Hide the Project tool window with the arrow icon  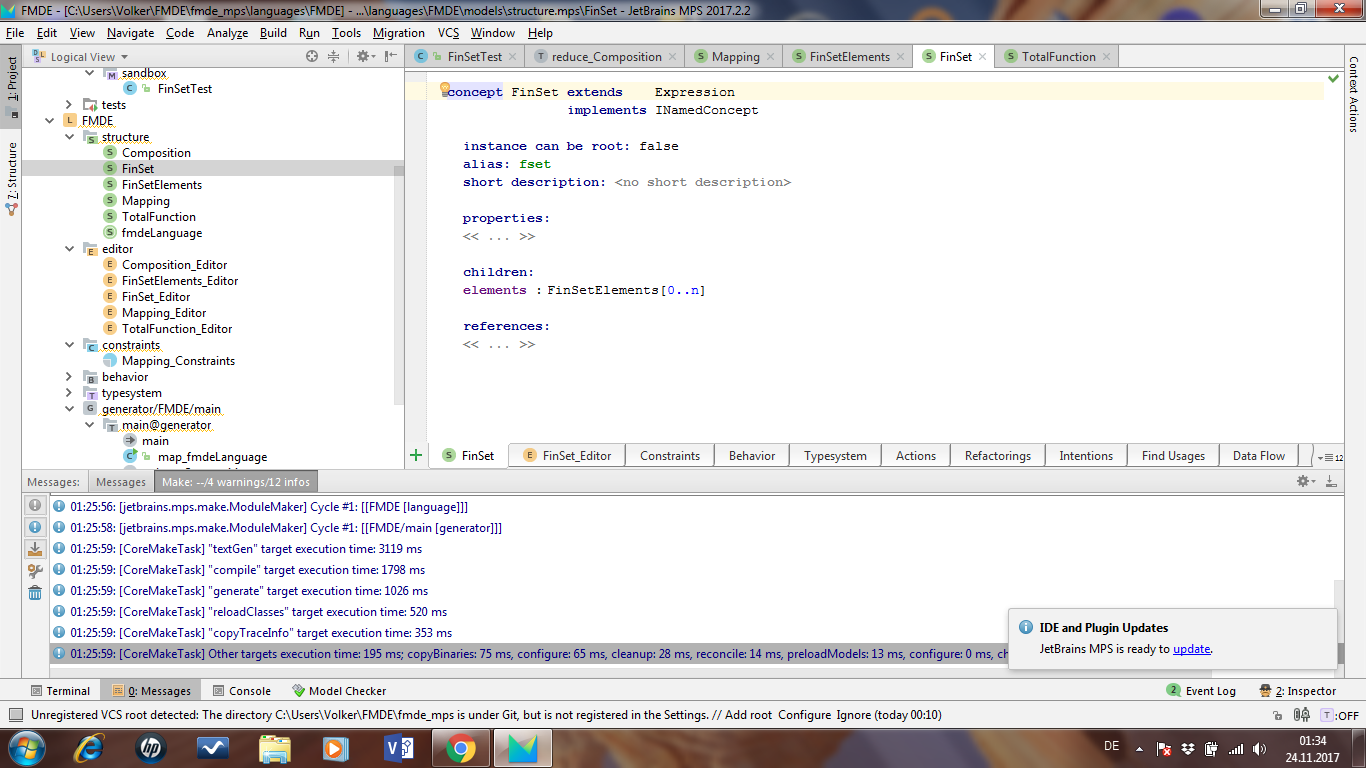(x=391, y=57)
